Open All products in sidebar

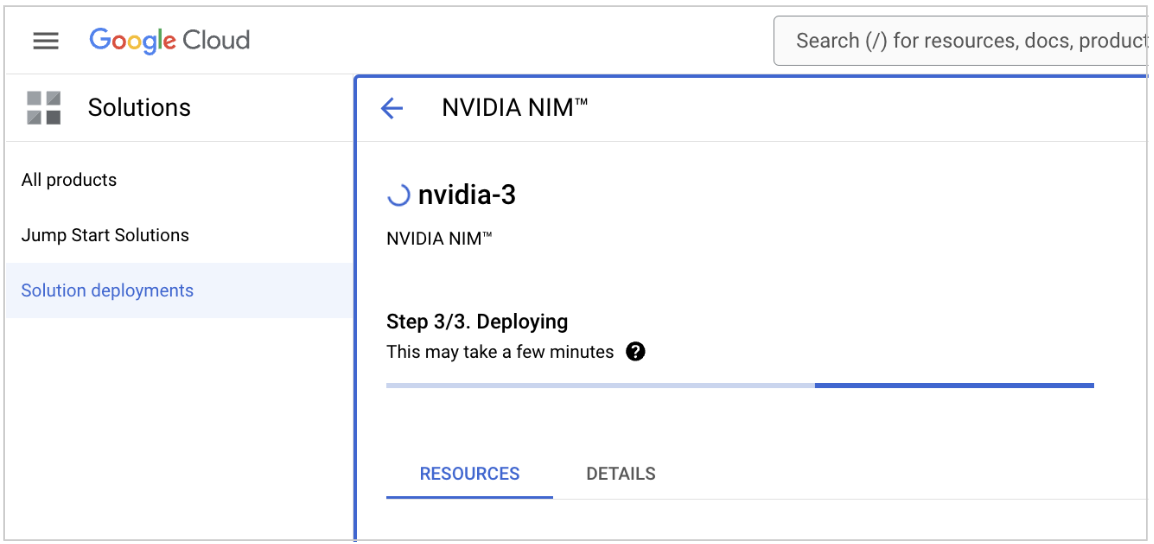coord(69,180)
